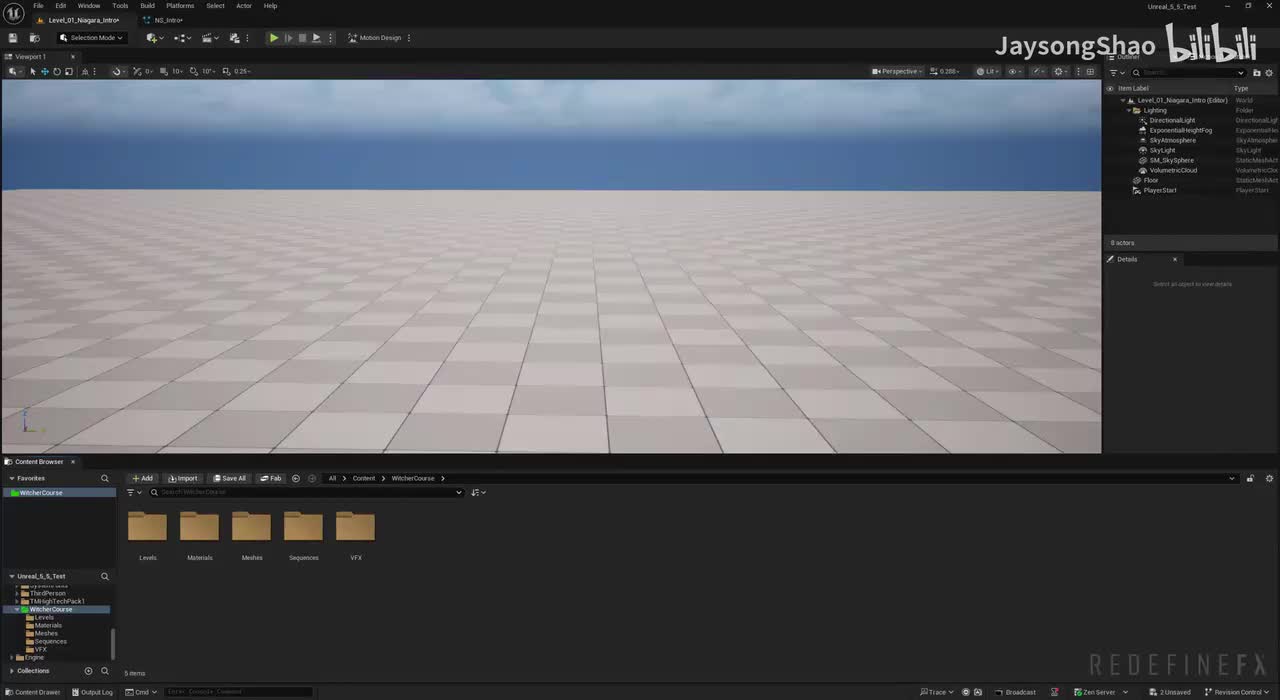Open the Cinematics clapperboard dropdown
Screen dimensions: 1280x700
(210, 38)
